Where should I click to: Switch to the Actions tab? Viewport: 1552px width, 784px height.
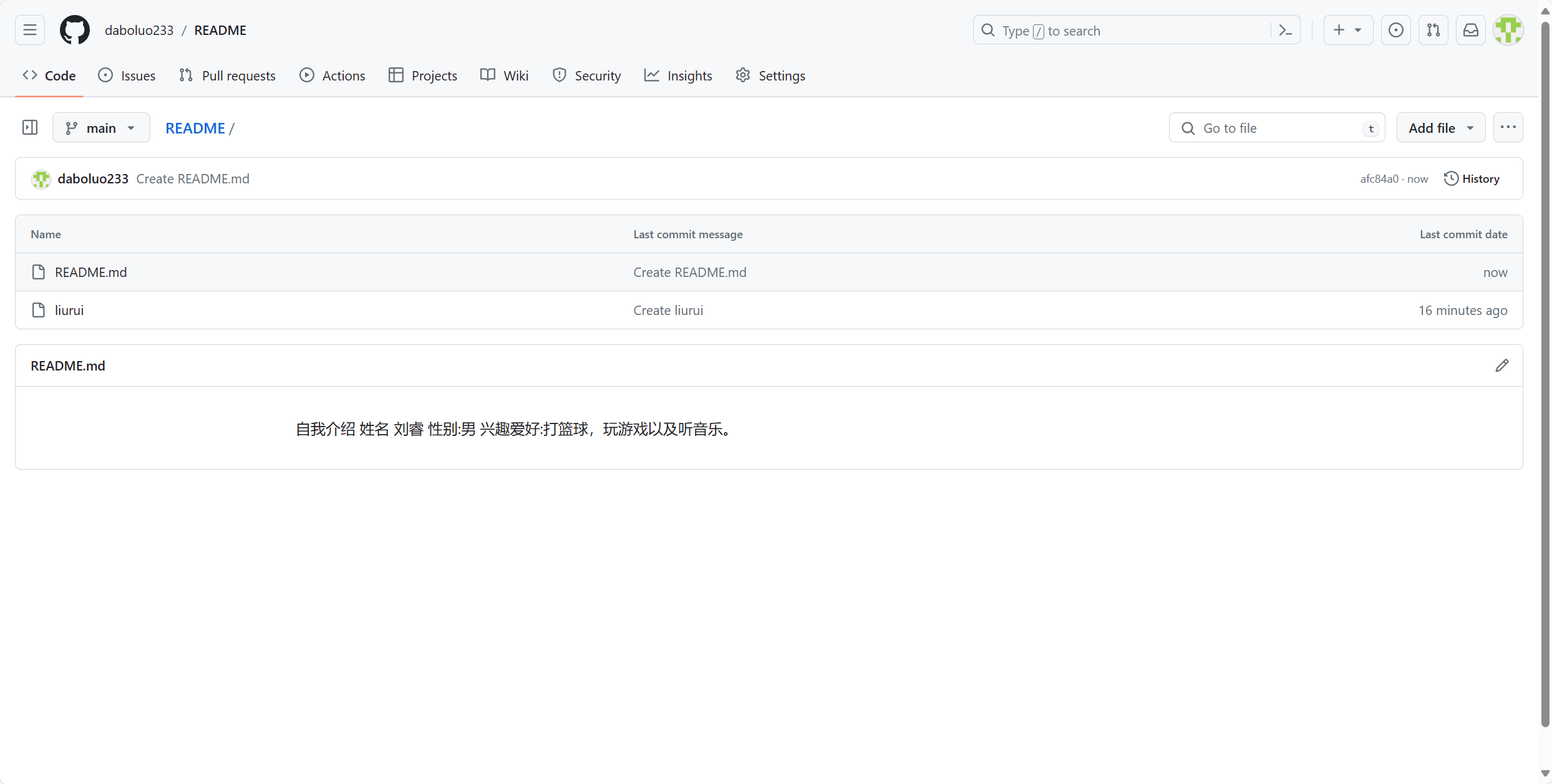(x=332, y=75)
